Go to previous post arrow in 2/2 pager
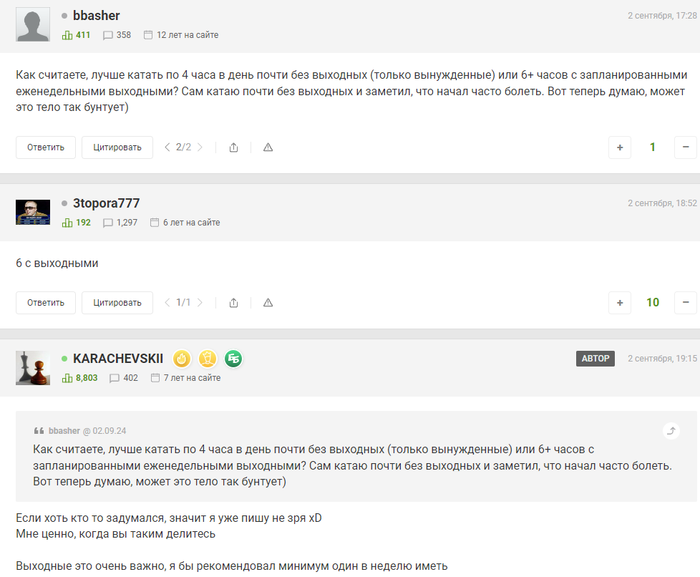This screenshot has height=577, width=700. click(x=167, y=147)
